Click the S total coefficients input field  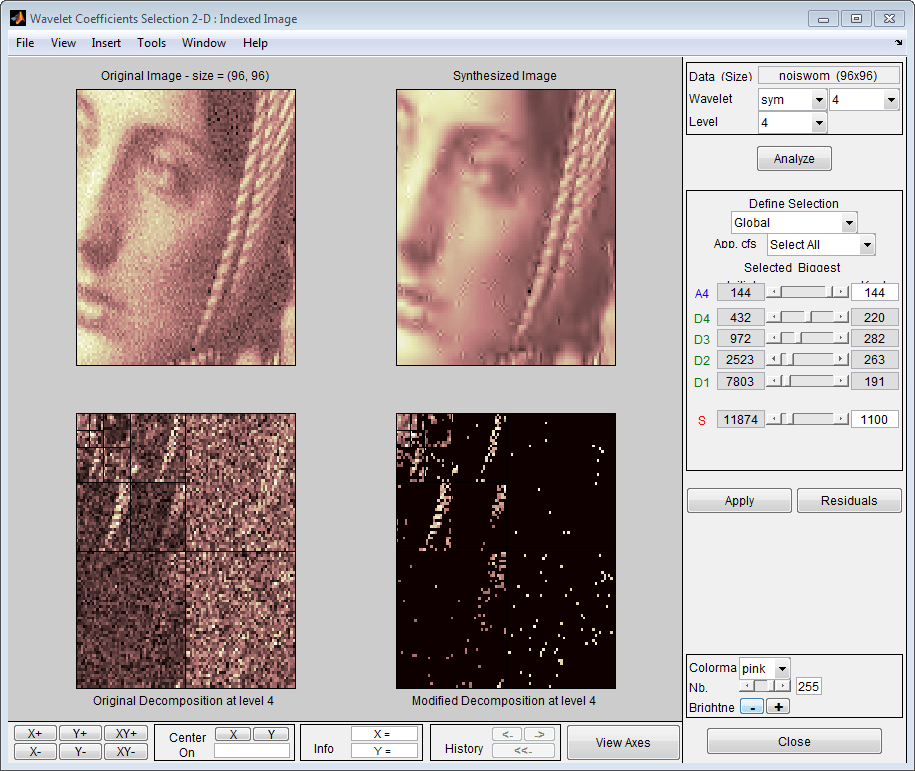point(874,420)
